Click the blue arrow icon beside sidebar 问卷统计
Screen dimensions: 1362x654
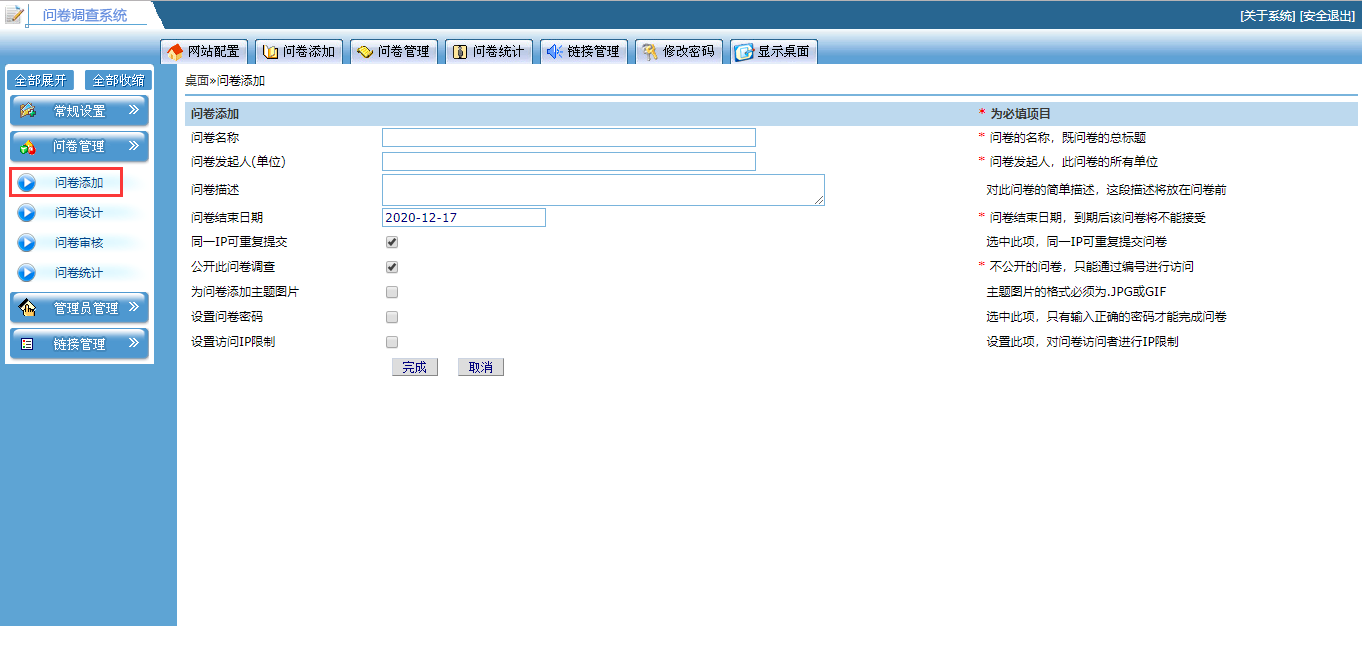[x=27, y=272]
